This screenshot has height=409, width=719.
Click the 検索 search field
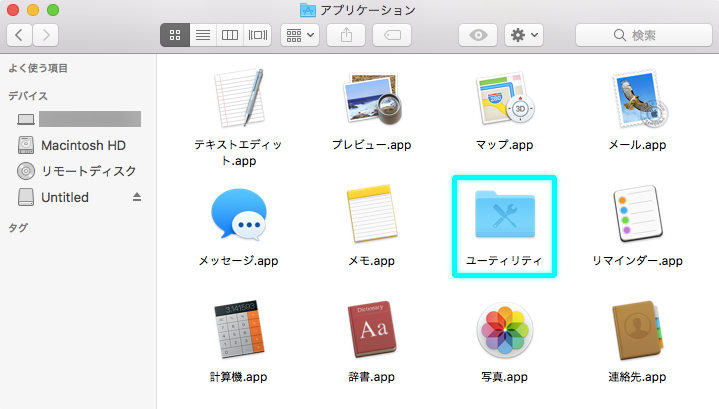click(644, 35)
